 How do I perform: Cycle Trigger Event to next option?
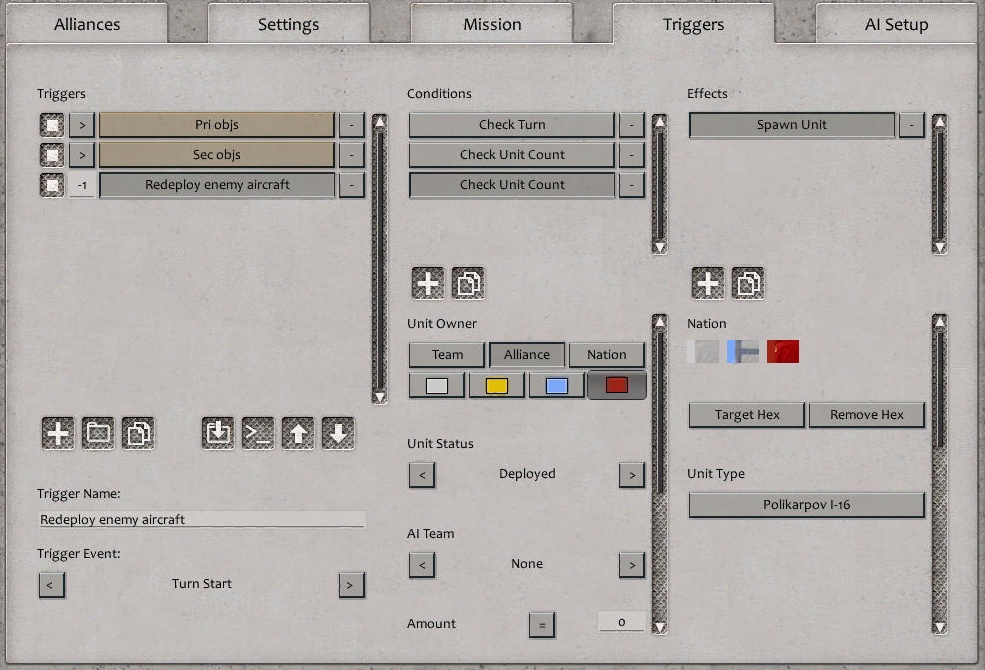pos(351,584)
